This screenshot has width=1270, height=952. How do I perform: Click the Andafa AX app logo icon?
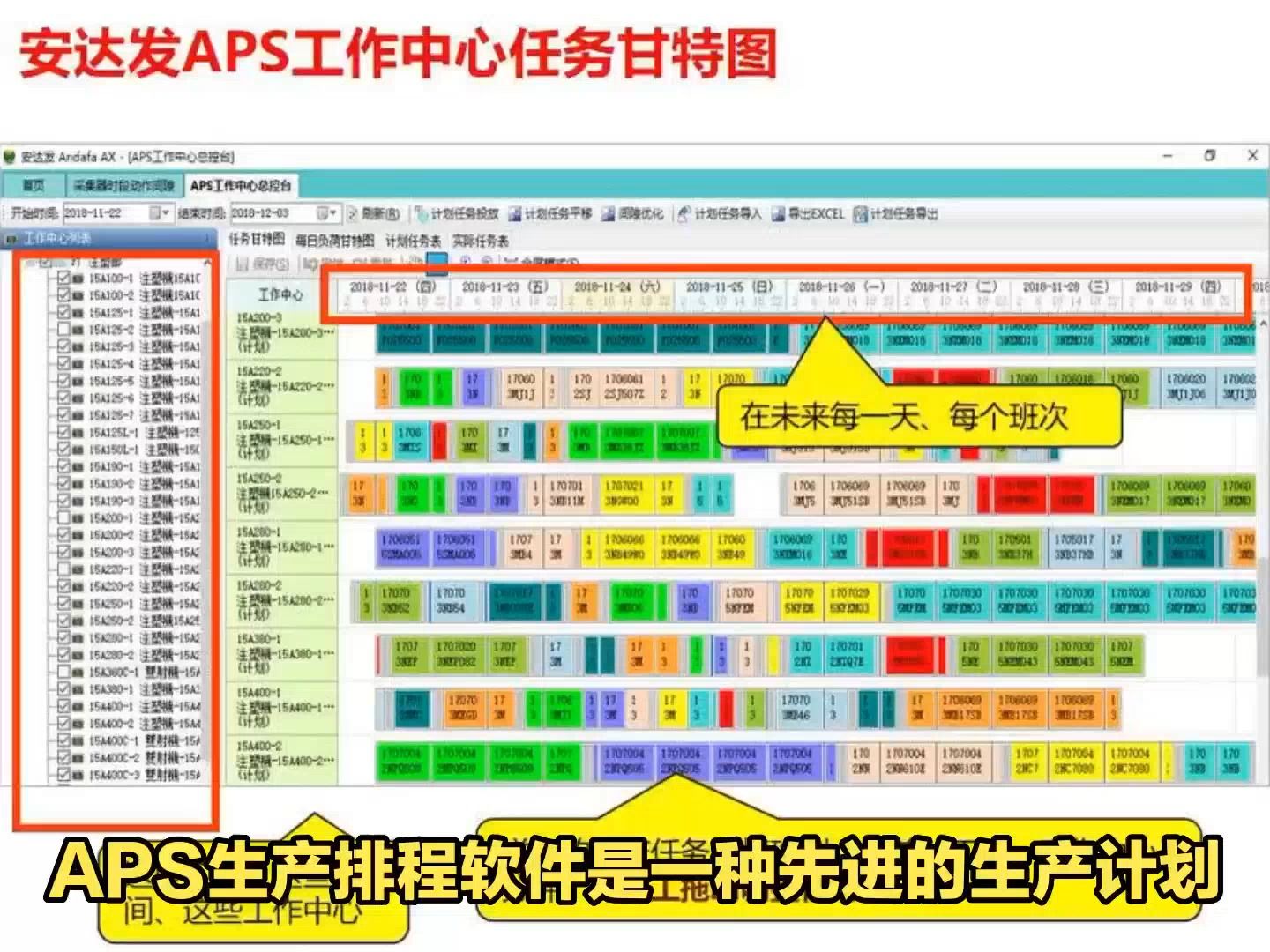(x=10, y=156)
